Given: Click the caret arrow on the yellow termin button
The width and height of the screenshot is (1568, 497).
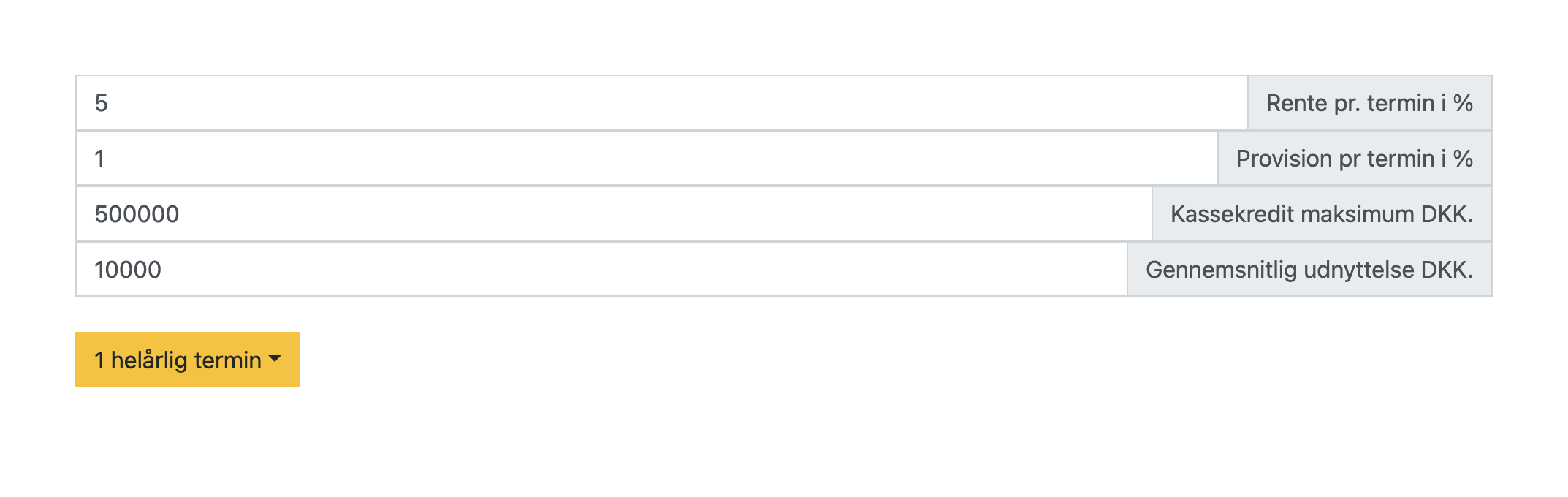Looking at the screenshot, I should (x=275, y=359).
